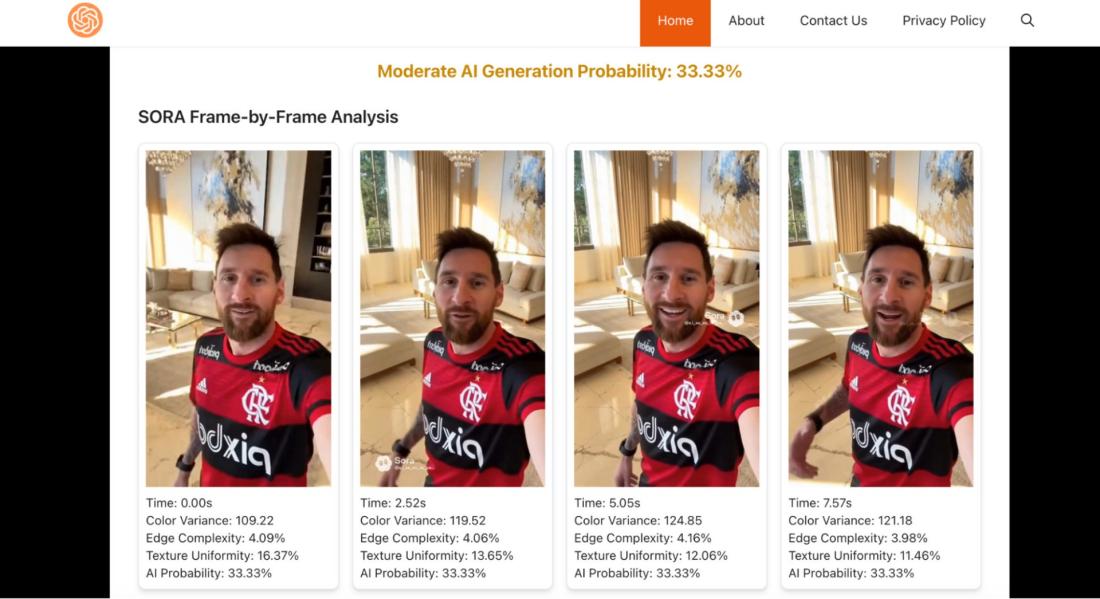Image resolution: width=1100 pixels, height=599 pixels.
Task: Select the frame thumbnail at 2.52s
Action: 452,318
